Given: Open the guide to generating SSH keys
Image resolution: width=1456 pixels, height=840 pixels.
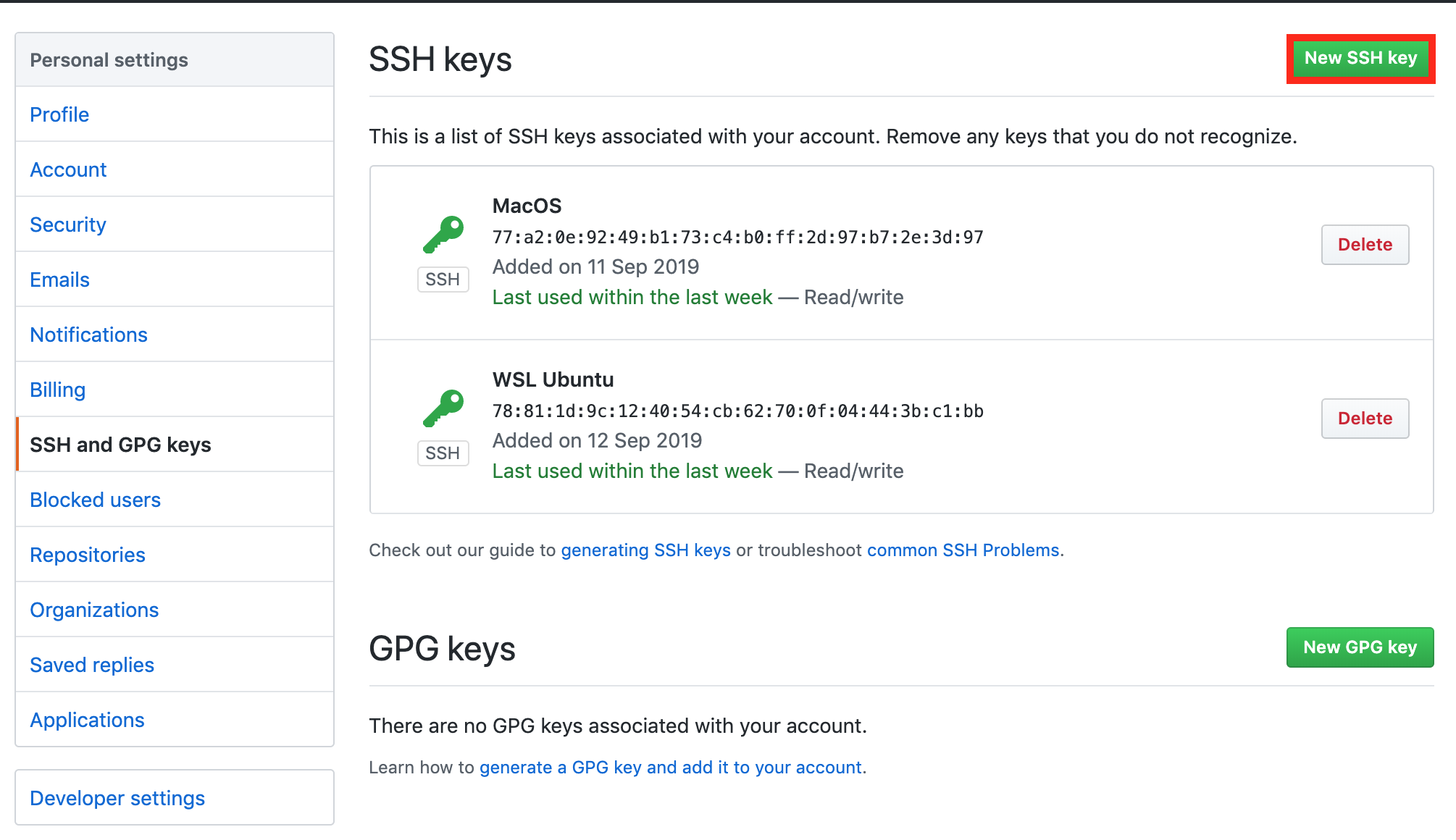Looking at the screenshot, I should tap(645, 550).
